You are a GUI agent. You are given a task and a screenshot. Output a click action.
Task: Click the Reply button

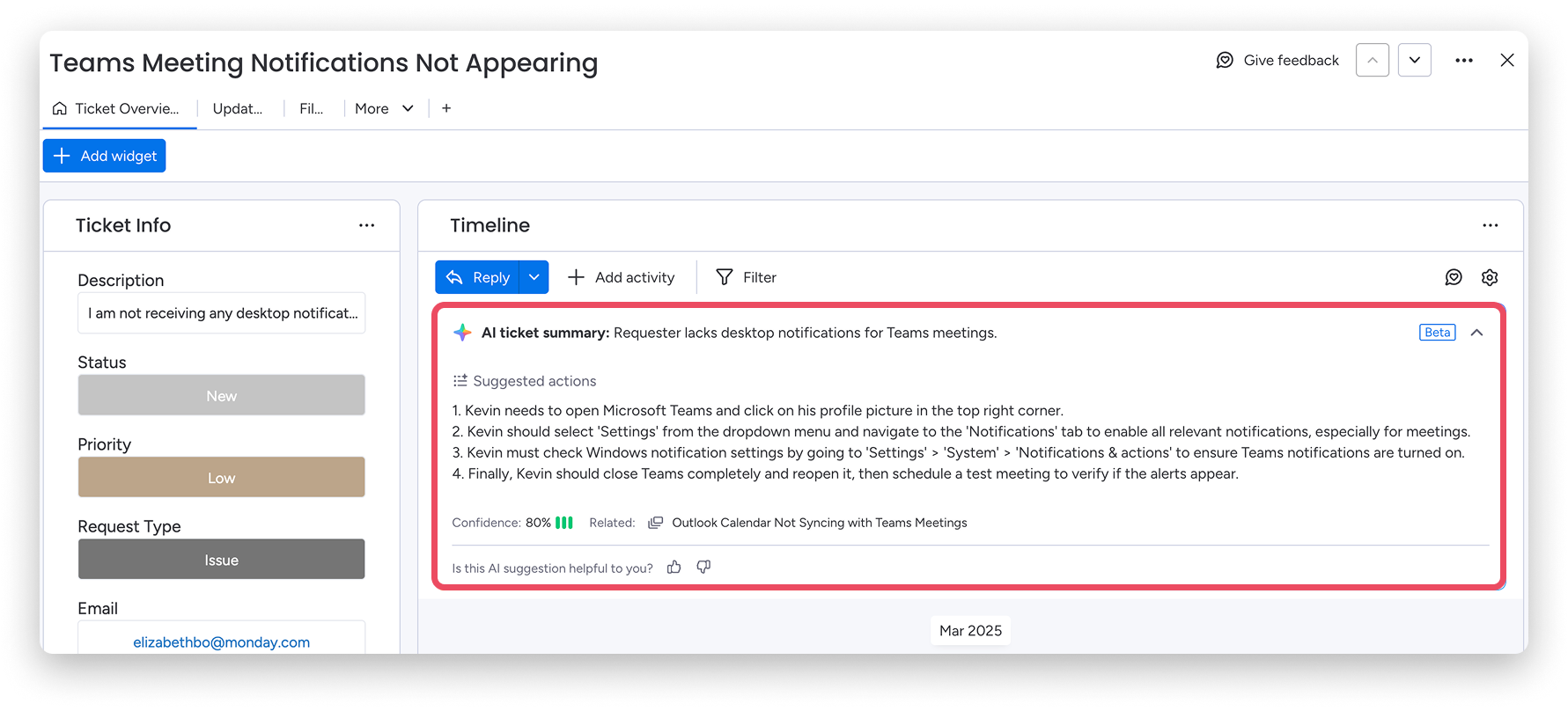(x=478, y=277)
